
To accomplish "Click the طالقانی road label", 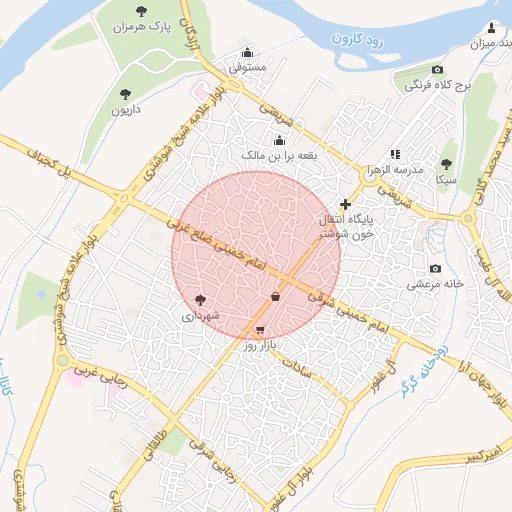I will click(155, 445).
